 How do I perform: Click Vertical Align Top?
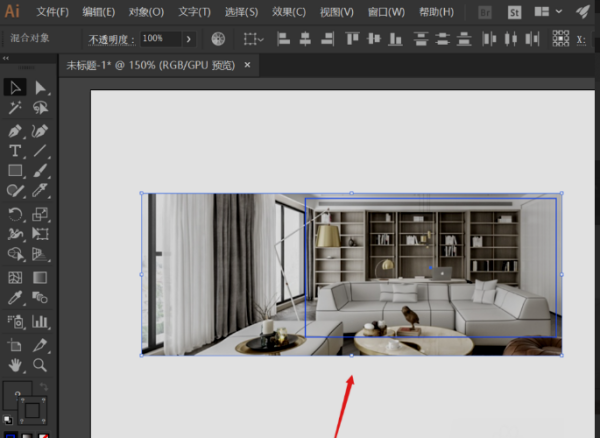coord(352,39)
